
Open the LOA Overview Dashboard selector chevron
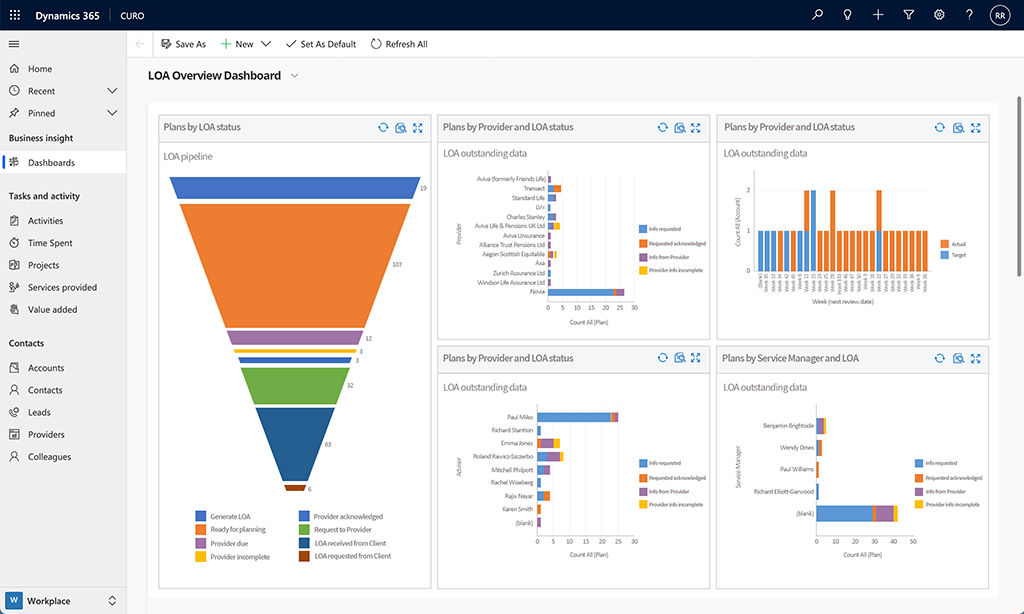coord(295,76)
